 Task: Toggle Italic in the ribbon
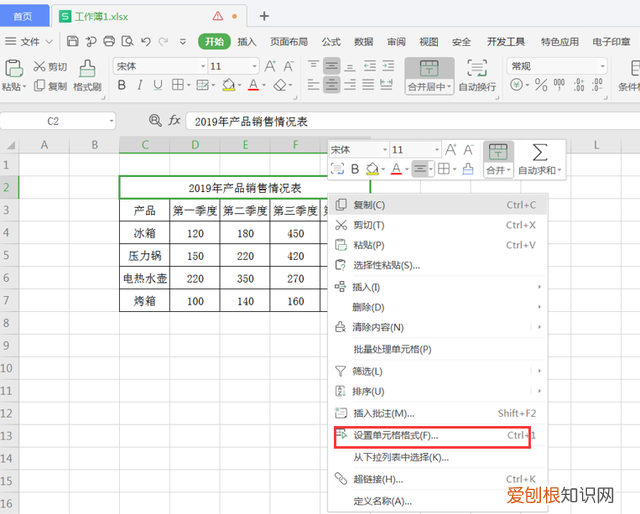(140, 85)
